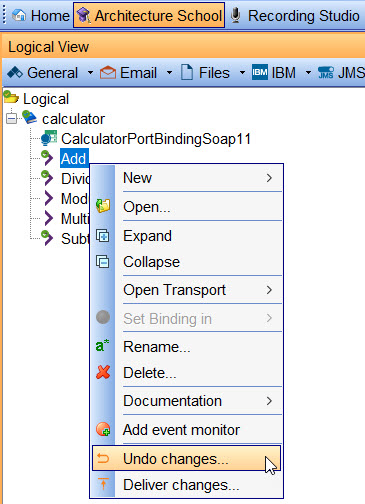365x504 pixels.
Task: Click the Files document icon
Action: click(187, 72)
